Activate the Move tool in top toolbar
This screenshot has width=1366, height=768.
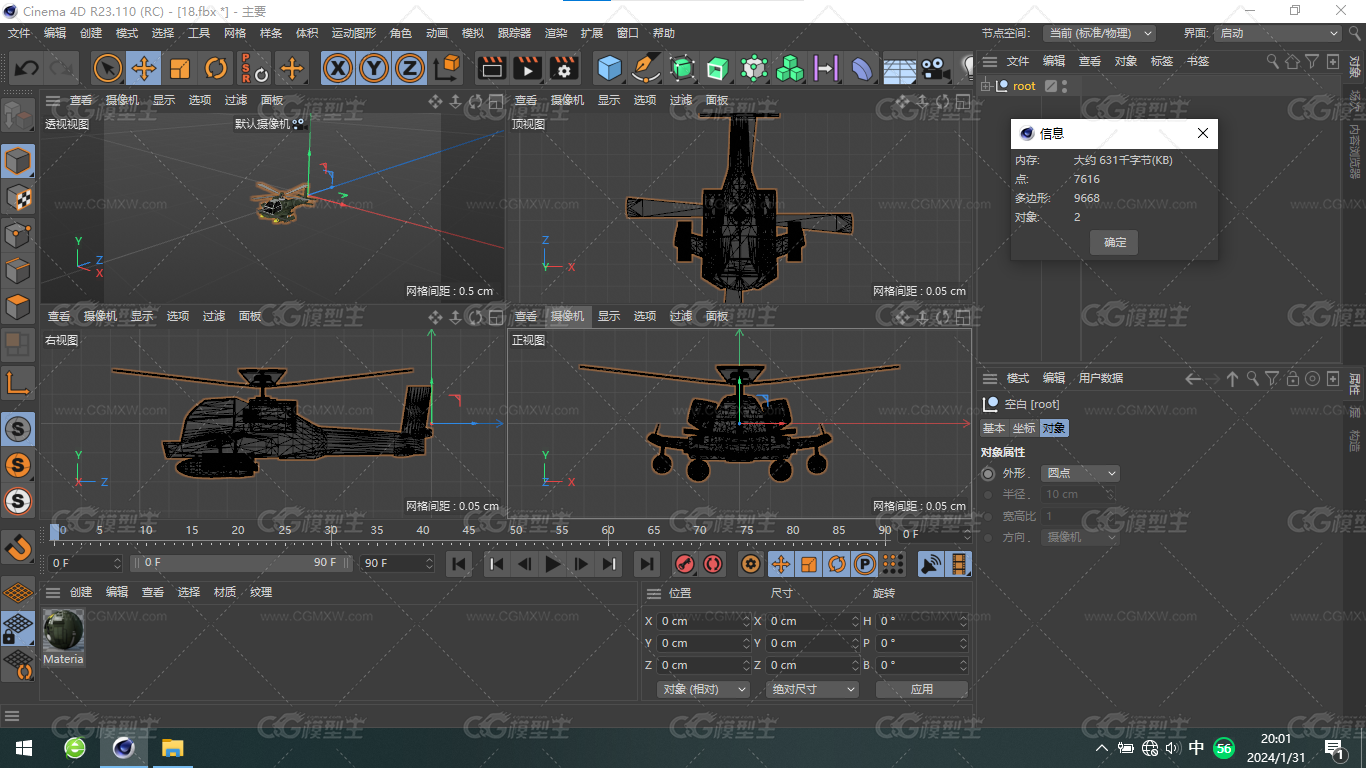pyautogui.click(x=144, y=68)
